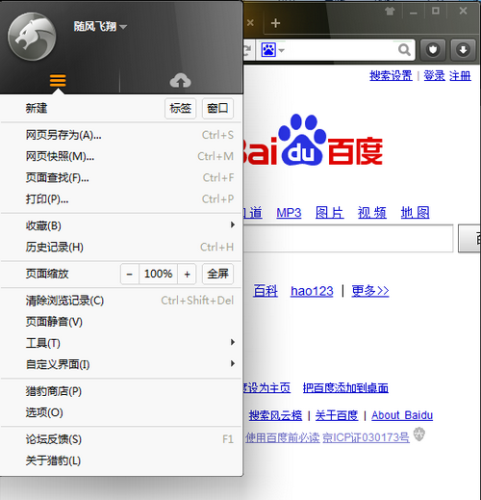Click 把百度添加到桌面 link
The height and width of the screenshot is (500, 481).
[x=346, y=388]
